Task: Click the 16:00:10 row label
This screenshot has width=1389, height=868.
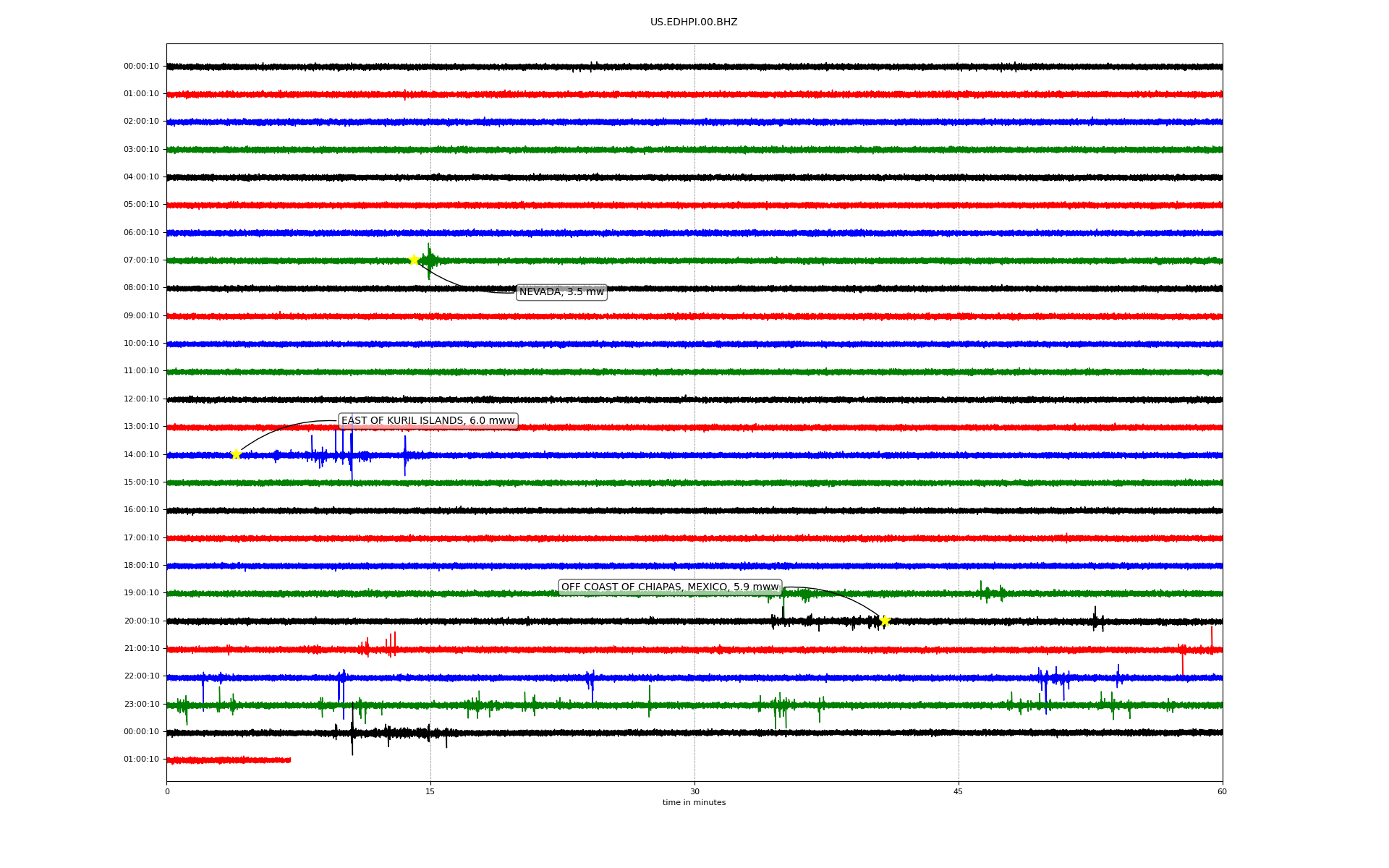Action: pyautogui.click(x=141, y=510)
